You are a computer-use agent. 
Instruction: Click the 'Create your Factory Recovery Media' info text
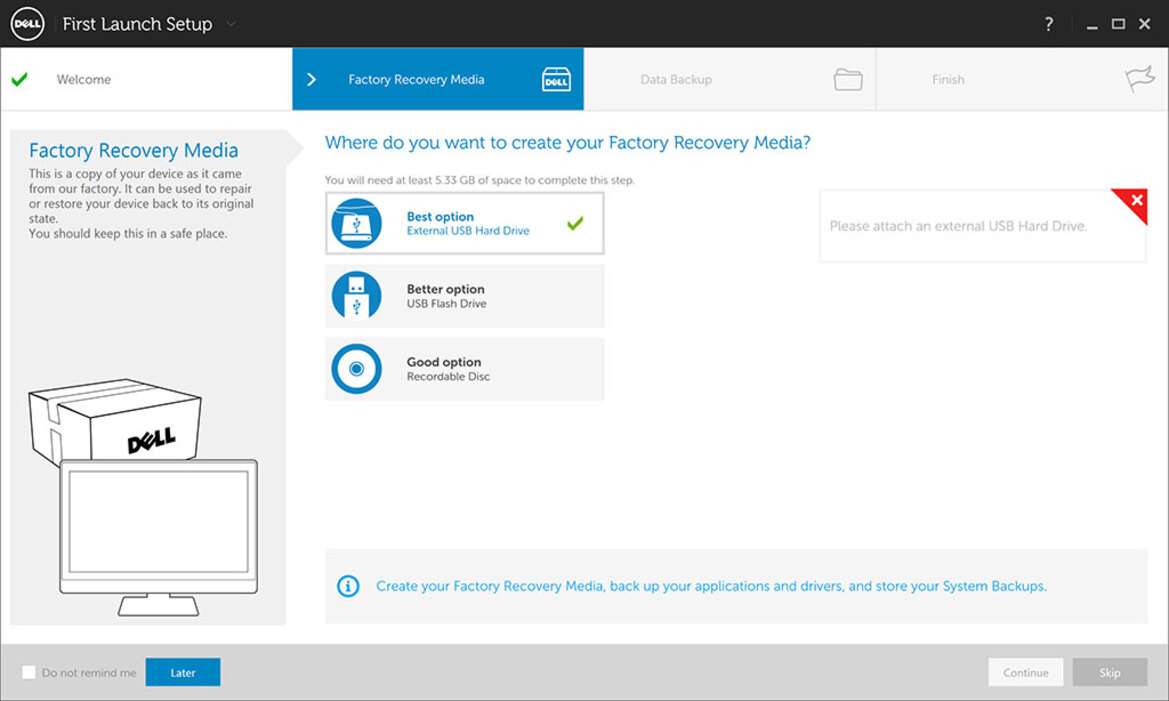pos(711,586)
